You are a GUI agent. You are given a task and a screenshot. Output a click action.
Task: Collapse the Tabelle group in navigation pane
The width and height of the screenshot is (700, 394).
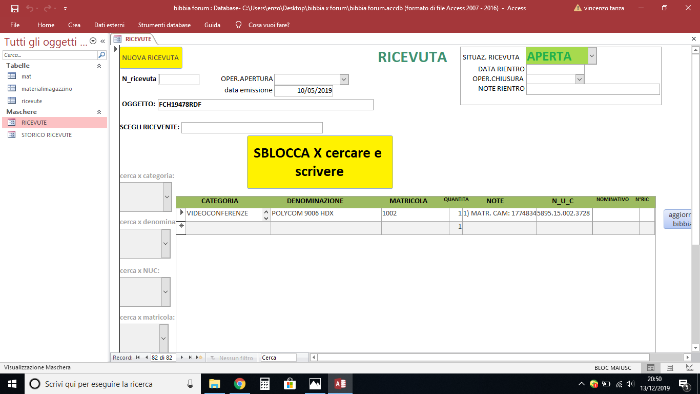click(99, 66)
